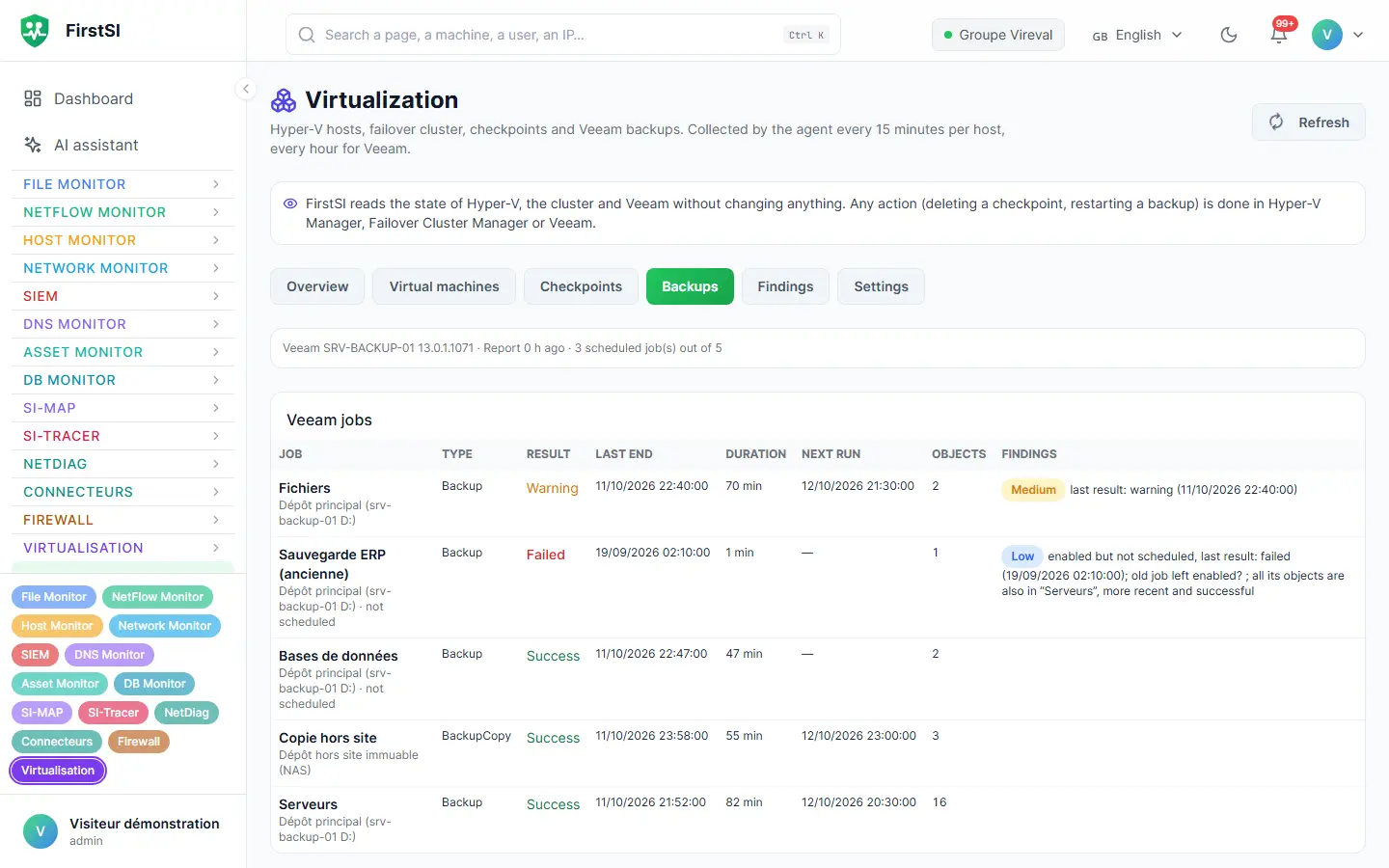Open the AI assistant page
This screenshot has height=868, width=1389.
click(123, 145)
